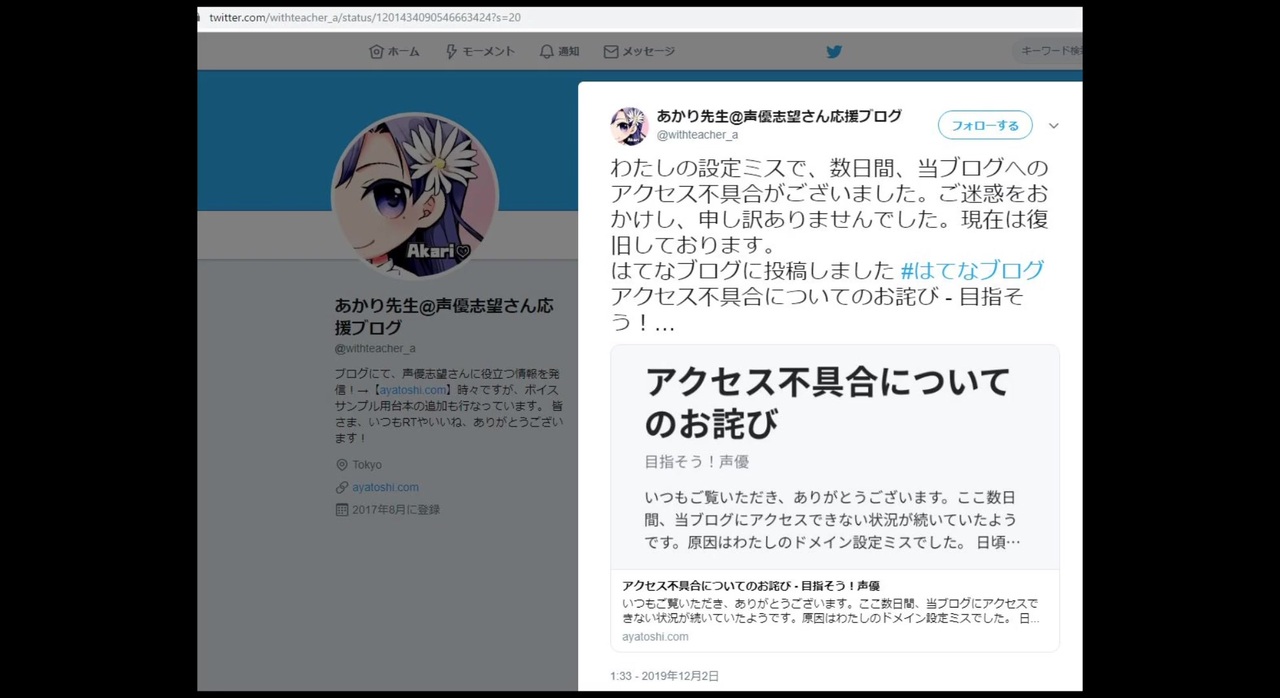Open the アクセス不具合についてのお詫び link card
Viewport: 1280px width, 698px height.
pos(835,498)
